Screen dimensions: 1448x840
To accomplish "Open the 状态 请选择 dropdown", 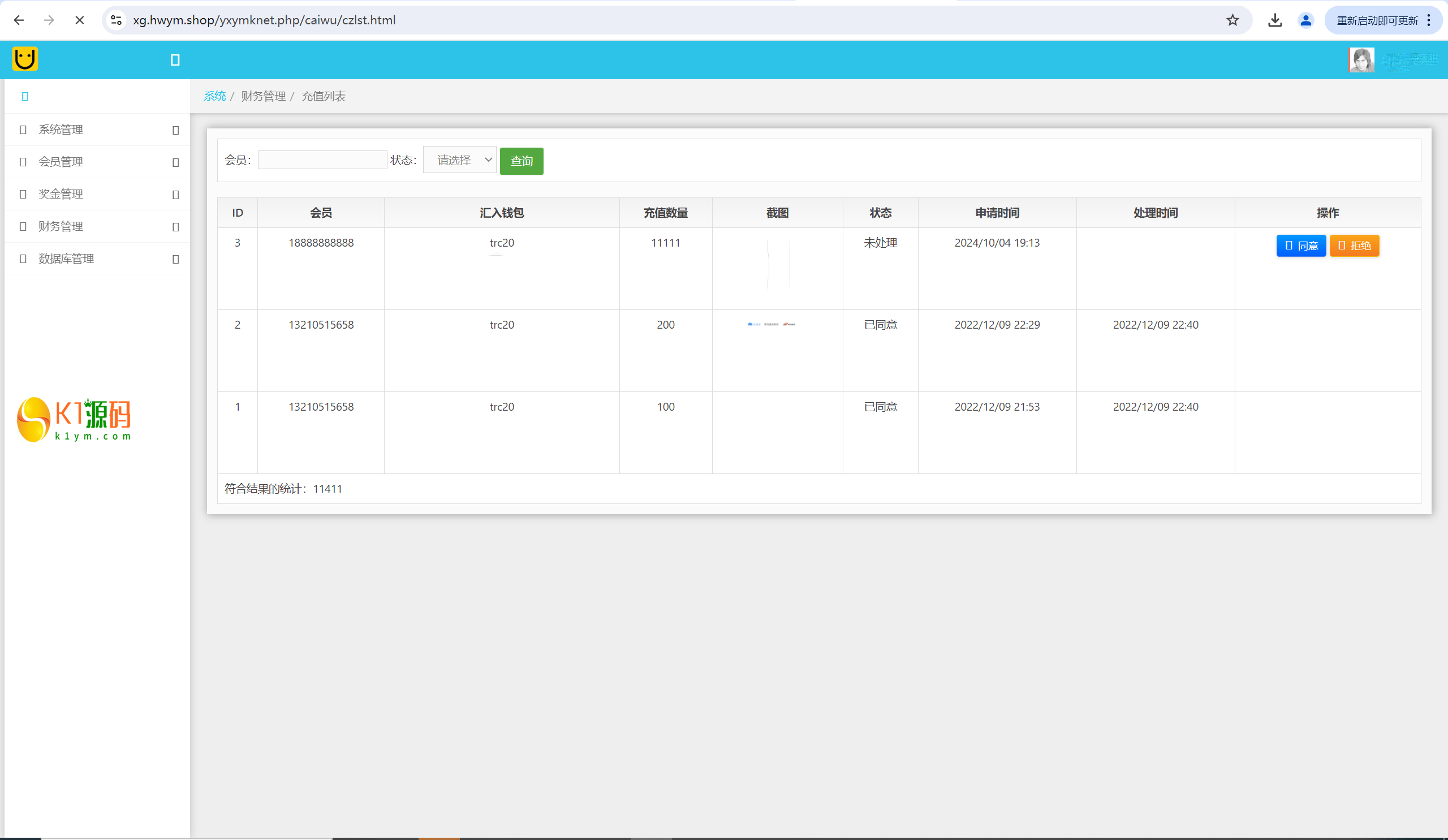I will (x=460, y=160).
